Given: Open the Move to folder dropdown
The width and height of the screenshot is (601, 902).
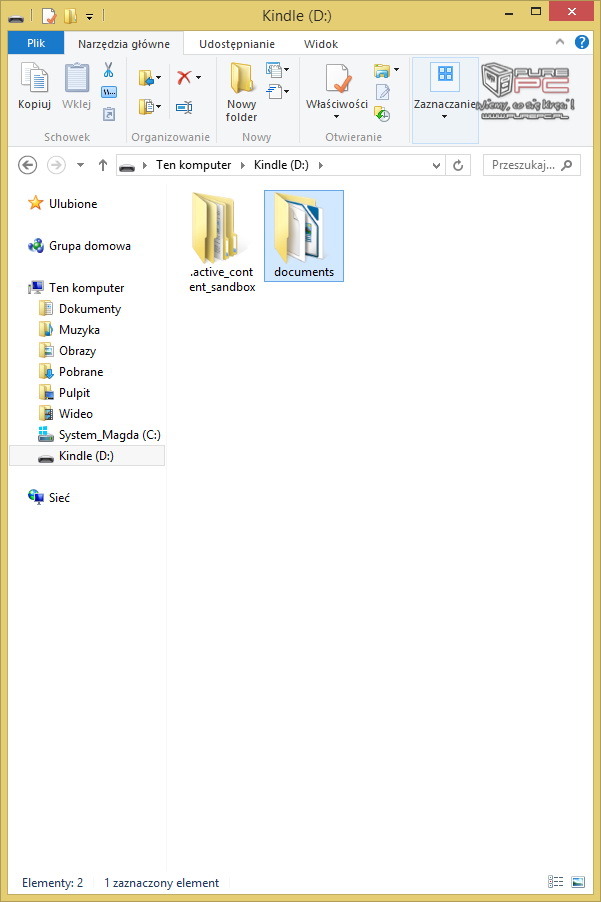Looking at the screenshot, I should [x=150, y=78].
